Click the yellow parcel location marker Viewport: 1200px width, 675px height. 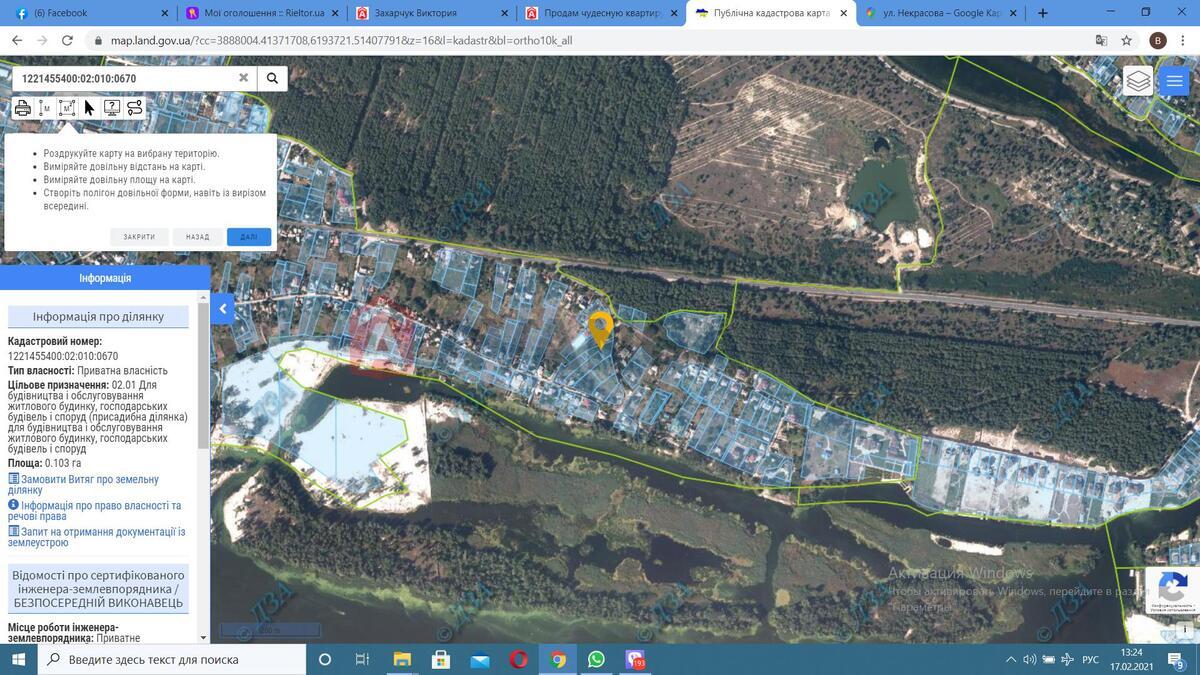(600, 327)
